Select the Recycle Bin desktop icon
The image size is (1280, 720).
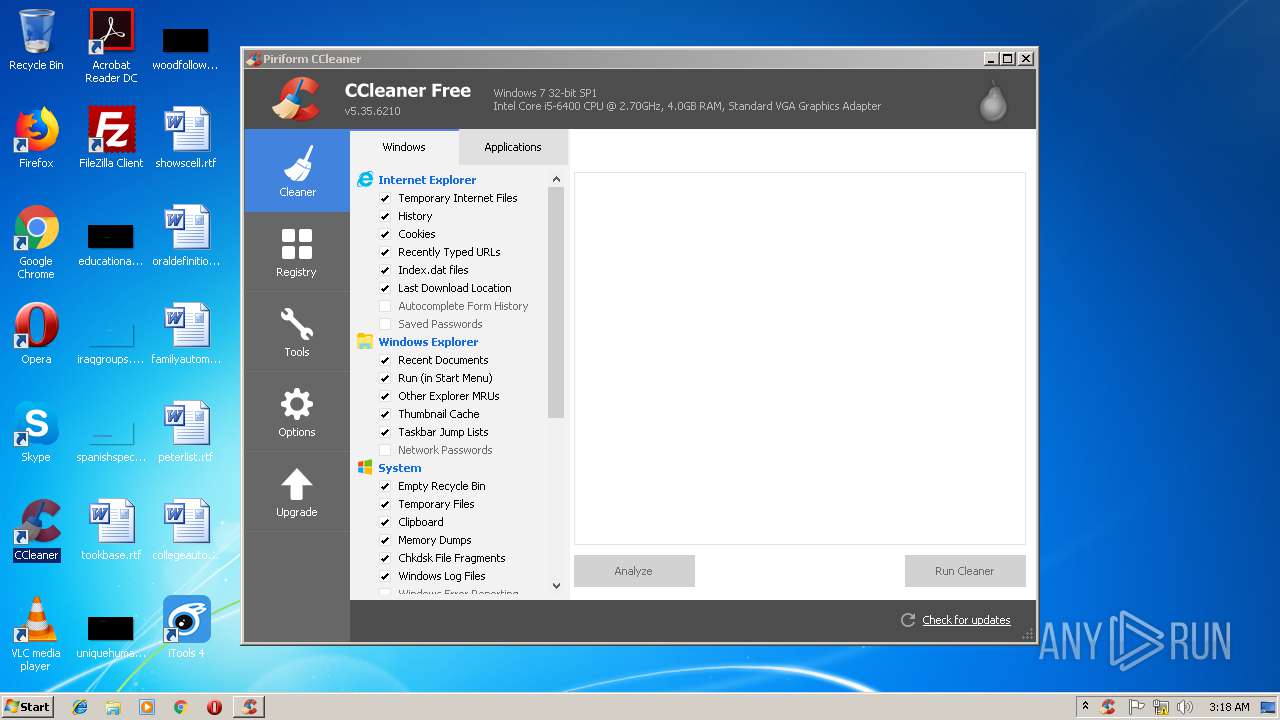pyautogui.click(x=36, y=40)
